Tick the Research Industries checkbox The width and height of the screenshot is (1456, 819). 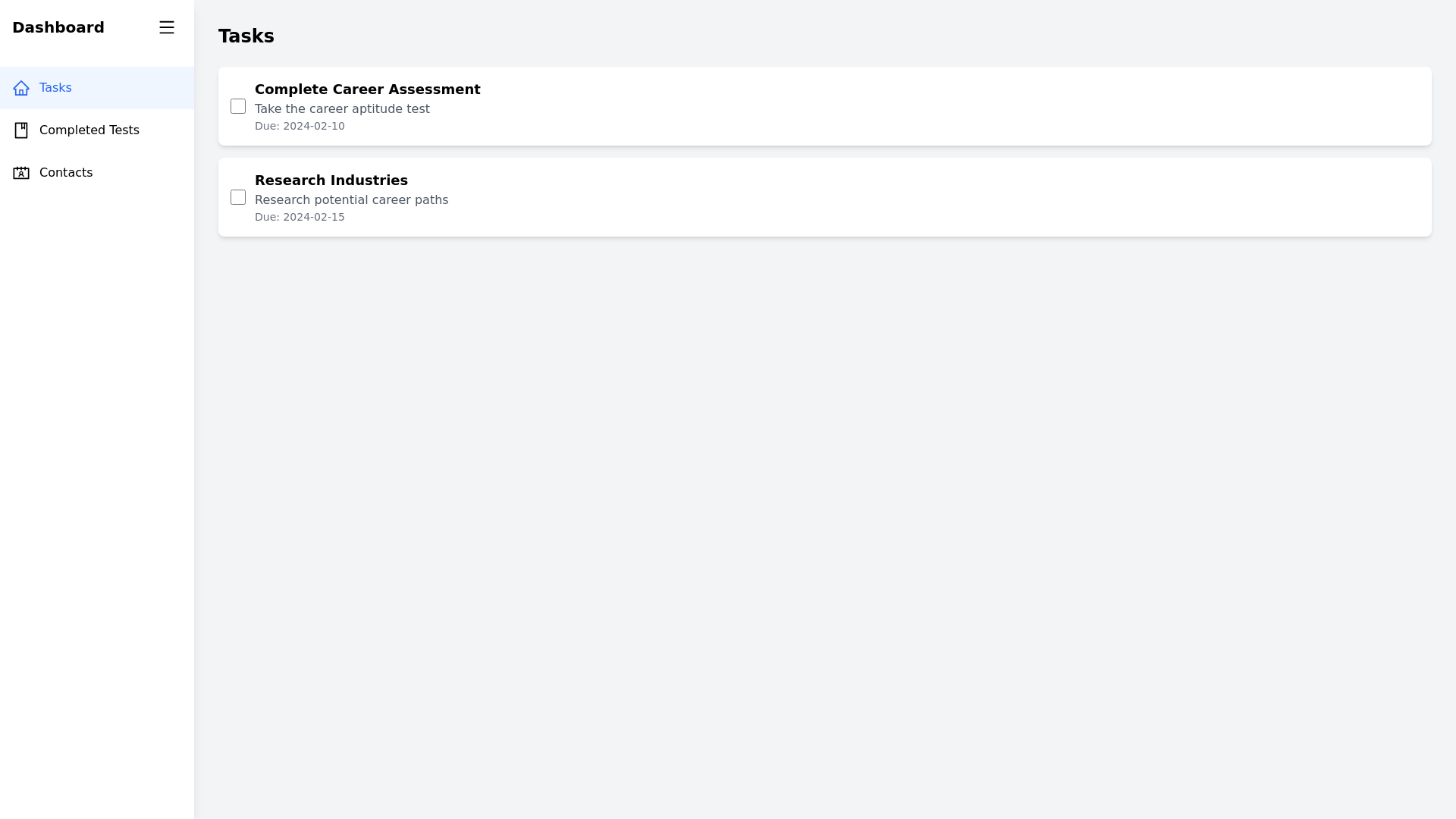tap(238, 197)
